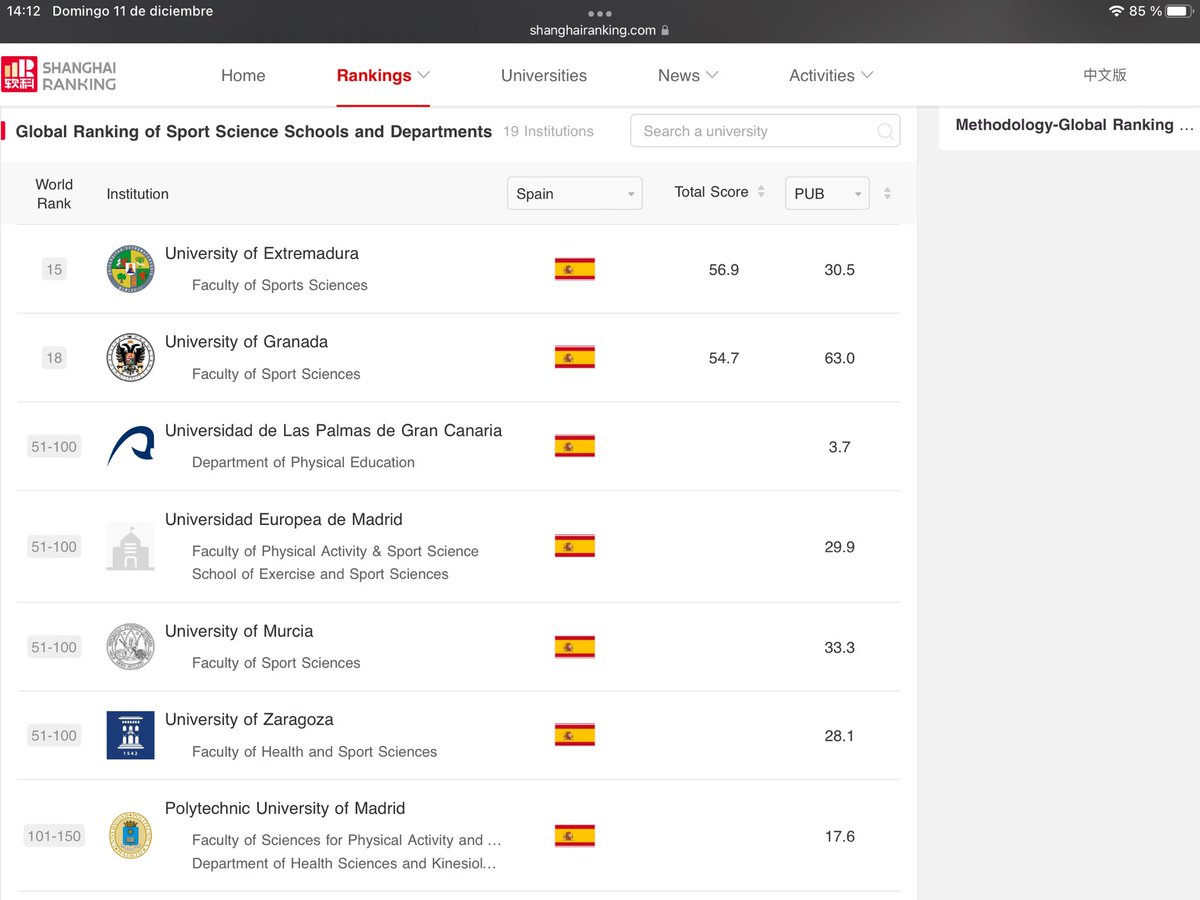Open University of Zaragoza link
Viewport: 1200px width, 900px height.
pyautogui.click(x=249, y=719)
